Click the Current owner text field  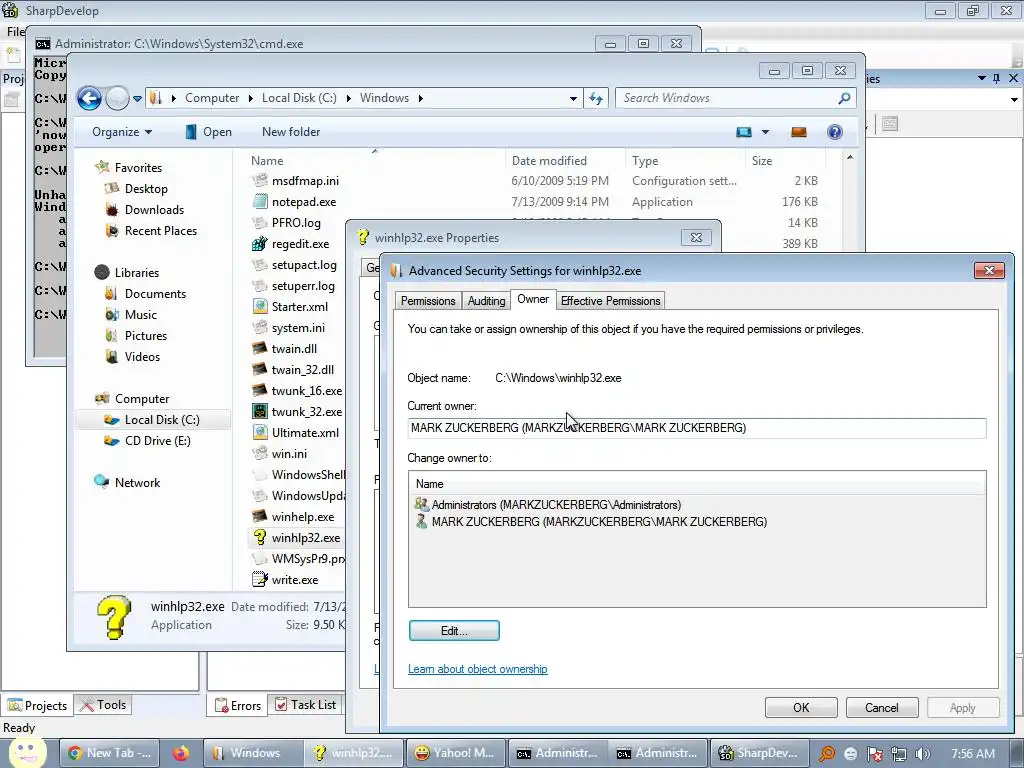coord(697,428)
